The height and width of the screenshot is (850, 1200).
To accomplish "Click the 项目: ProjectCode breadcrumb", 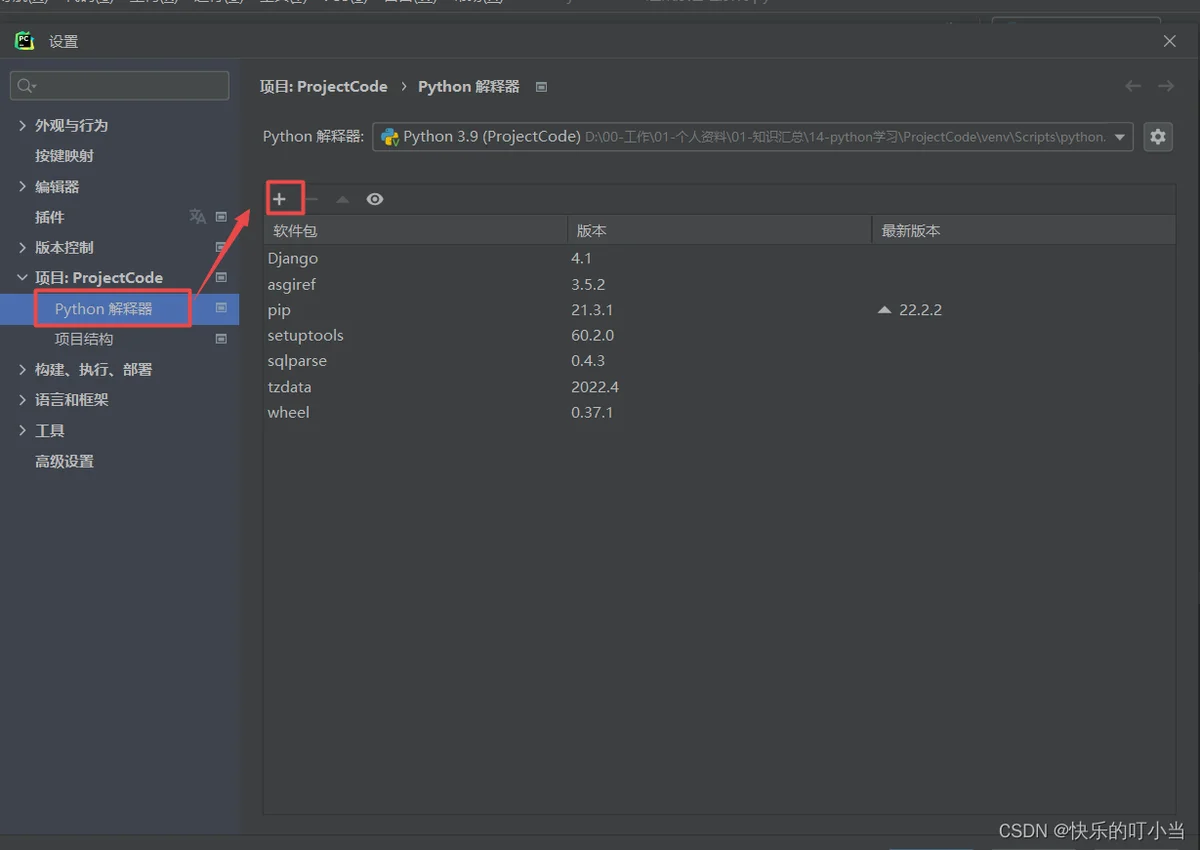I will (324, 87).
